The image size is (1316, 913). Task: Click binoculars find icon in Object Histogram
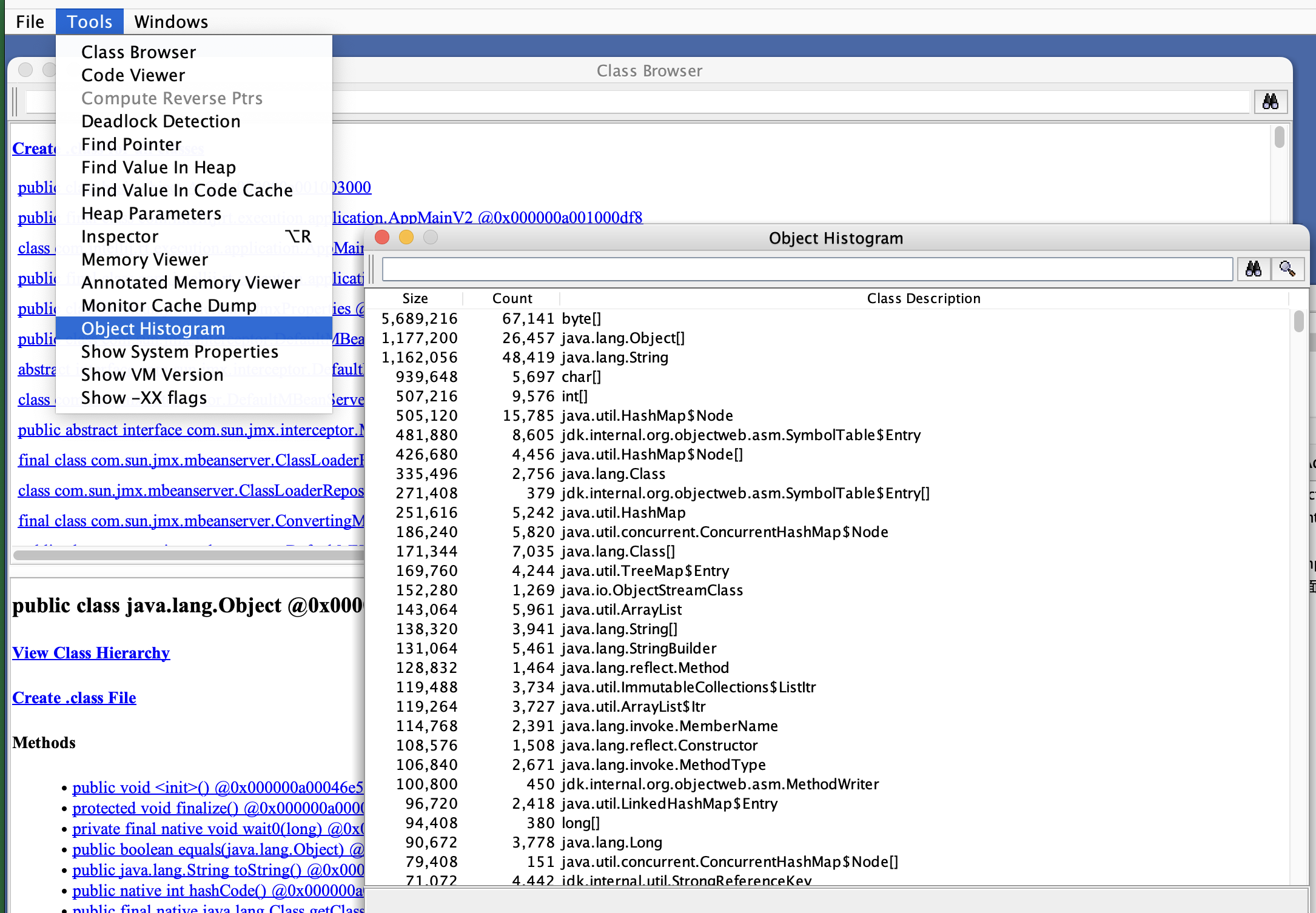pyautogui.click(x=1253, y=269)
